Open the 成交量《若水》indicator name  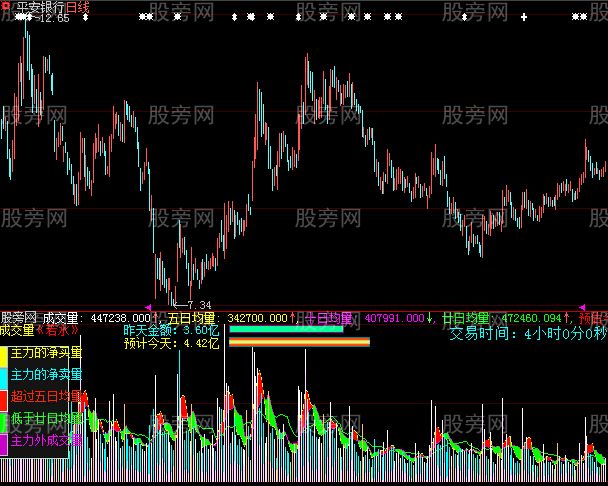pos(40,329)
